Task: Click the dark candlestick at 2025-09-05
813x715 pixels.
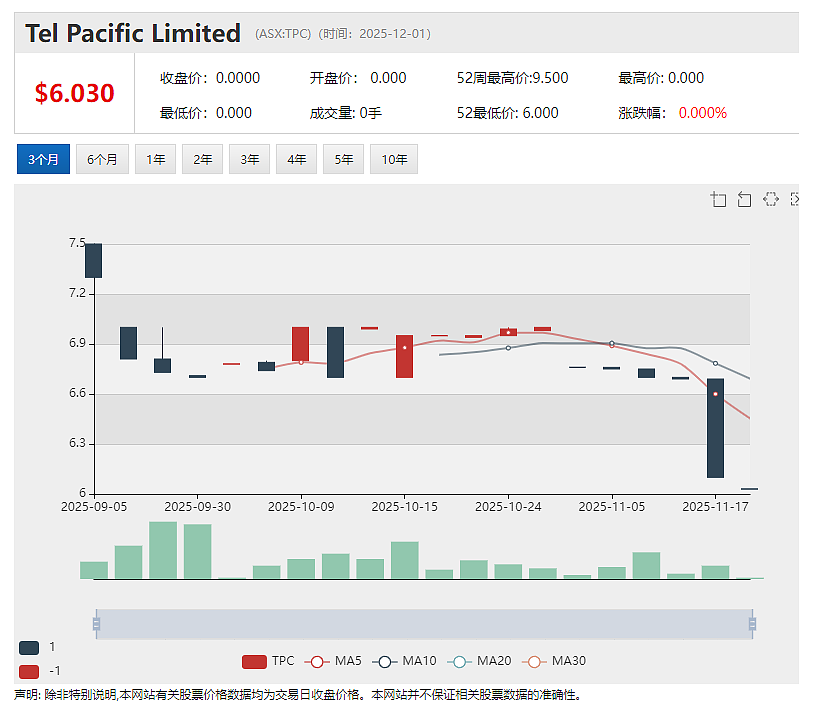Action: click(x=94, y=260)
